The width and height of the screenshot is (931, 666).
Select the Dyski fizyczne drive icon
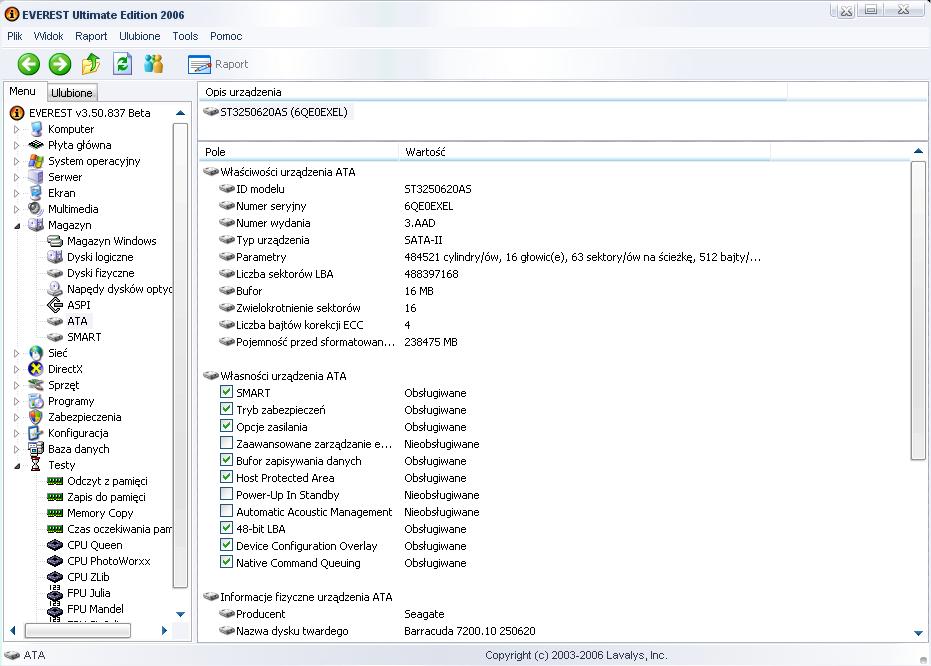pyautogui.click(x=55, y=273)
